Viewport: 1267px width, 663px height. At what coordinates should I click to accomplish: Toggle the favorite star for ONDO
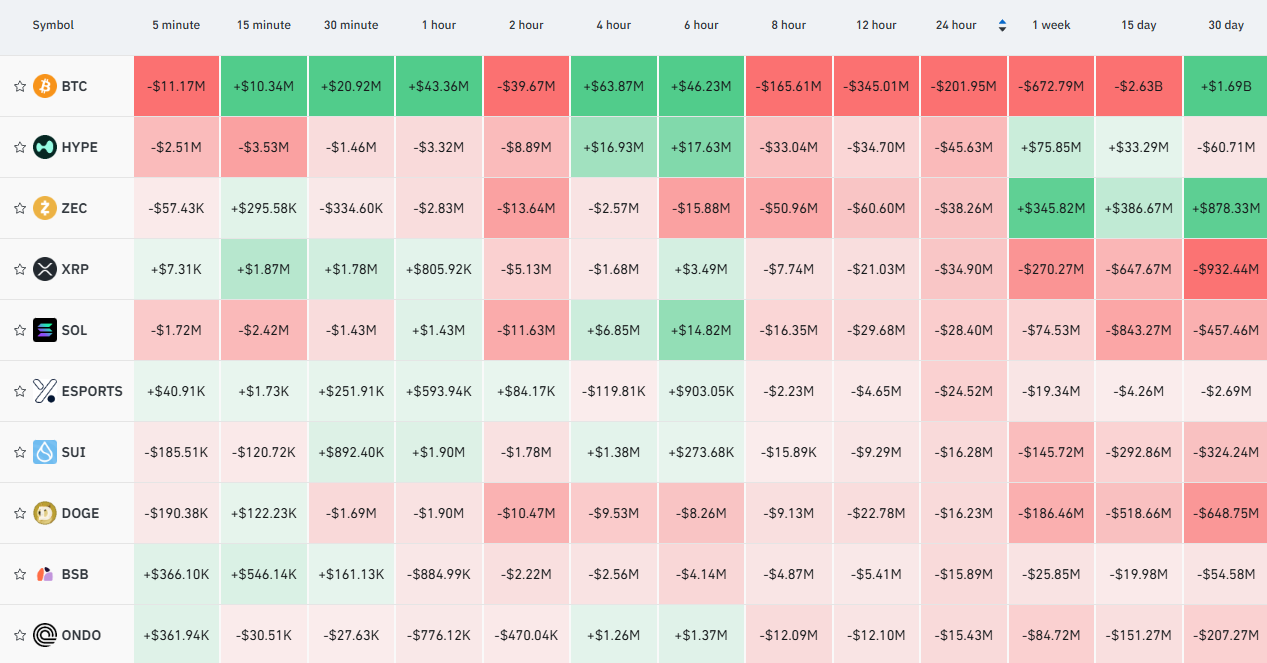[19, 636]
